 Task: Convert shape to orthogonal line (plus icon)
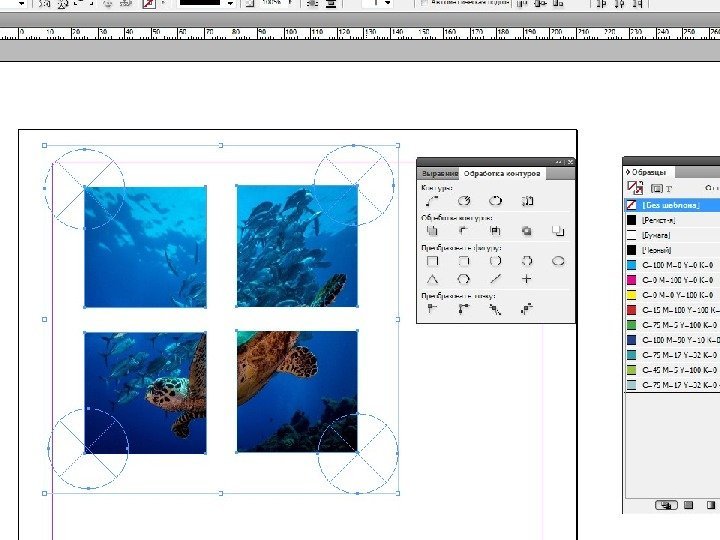pyautogui.click(x=527, y=279)
